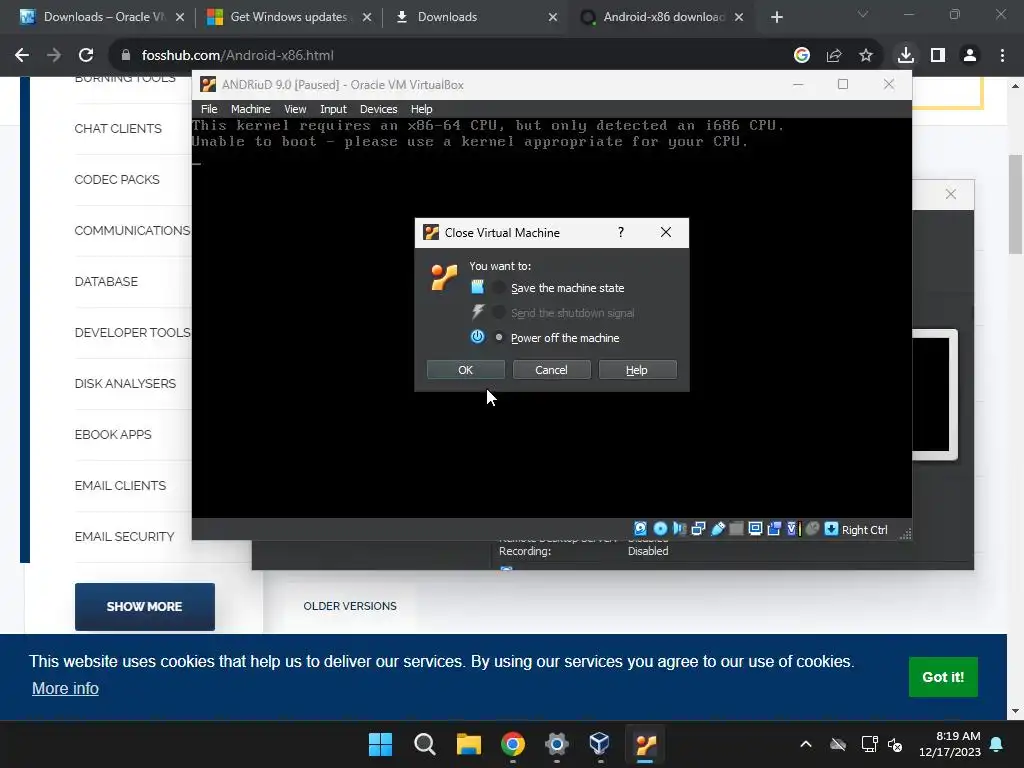
Task: Go back with the browser back arrow
Action: 22,56
